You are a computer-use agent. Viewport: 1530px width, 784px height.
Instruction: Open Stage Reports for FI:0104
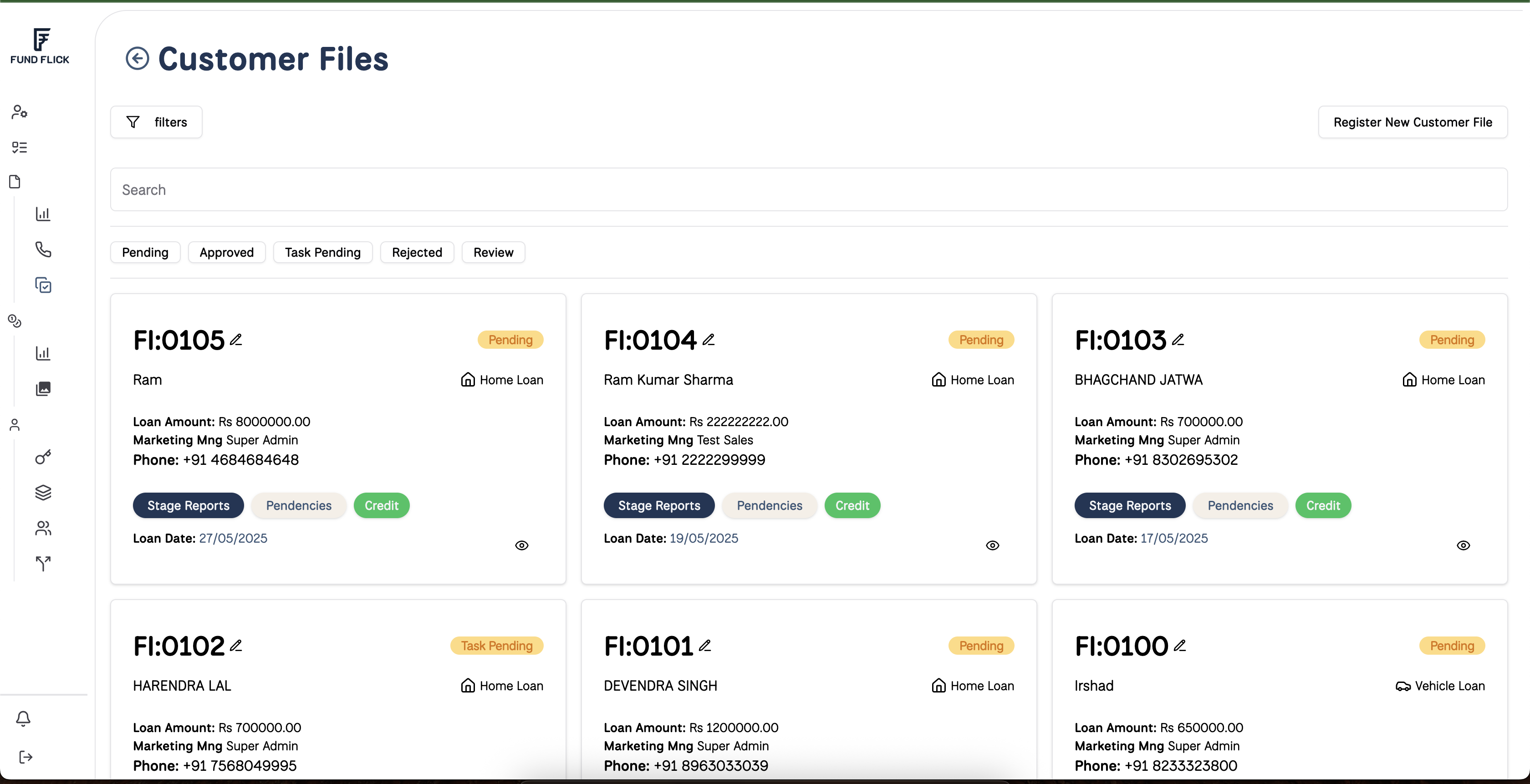(659, 505)
